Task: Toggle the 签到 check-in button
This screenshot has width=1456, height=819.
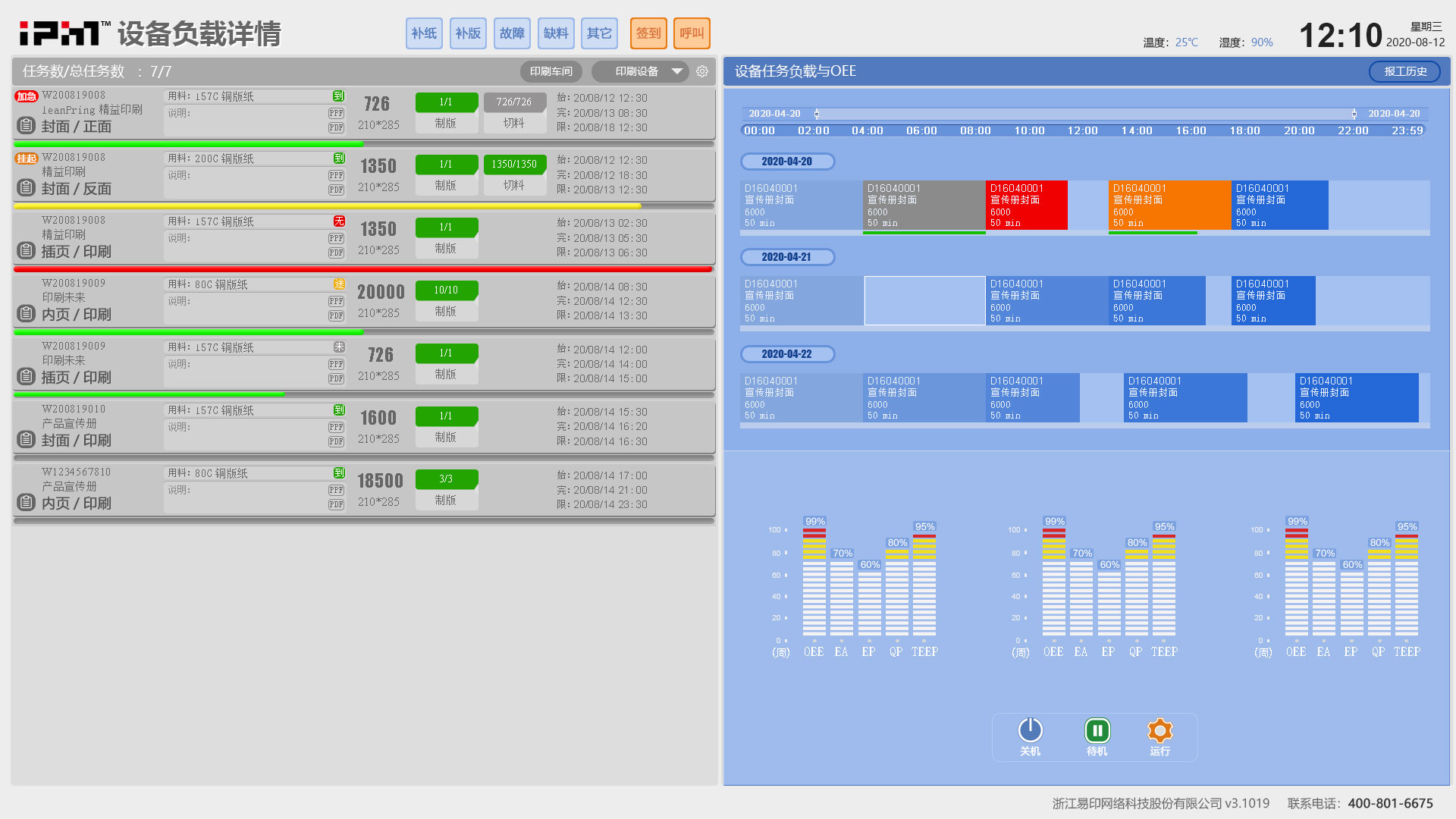Action: point(648,33)
